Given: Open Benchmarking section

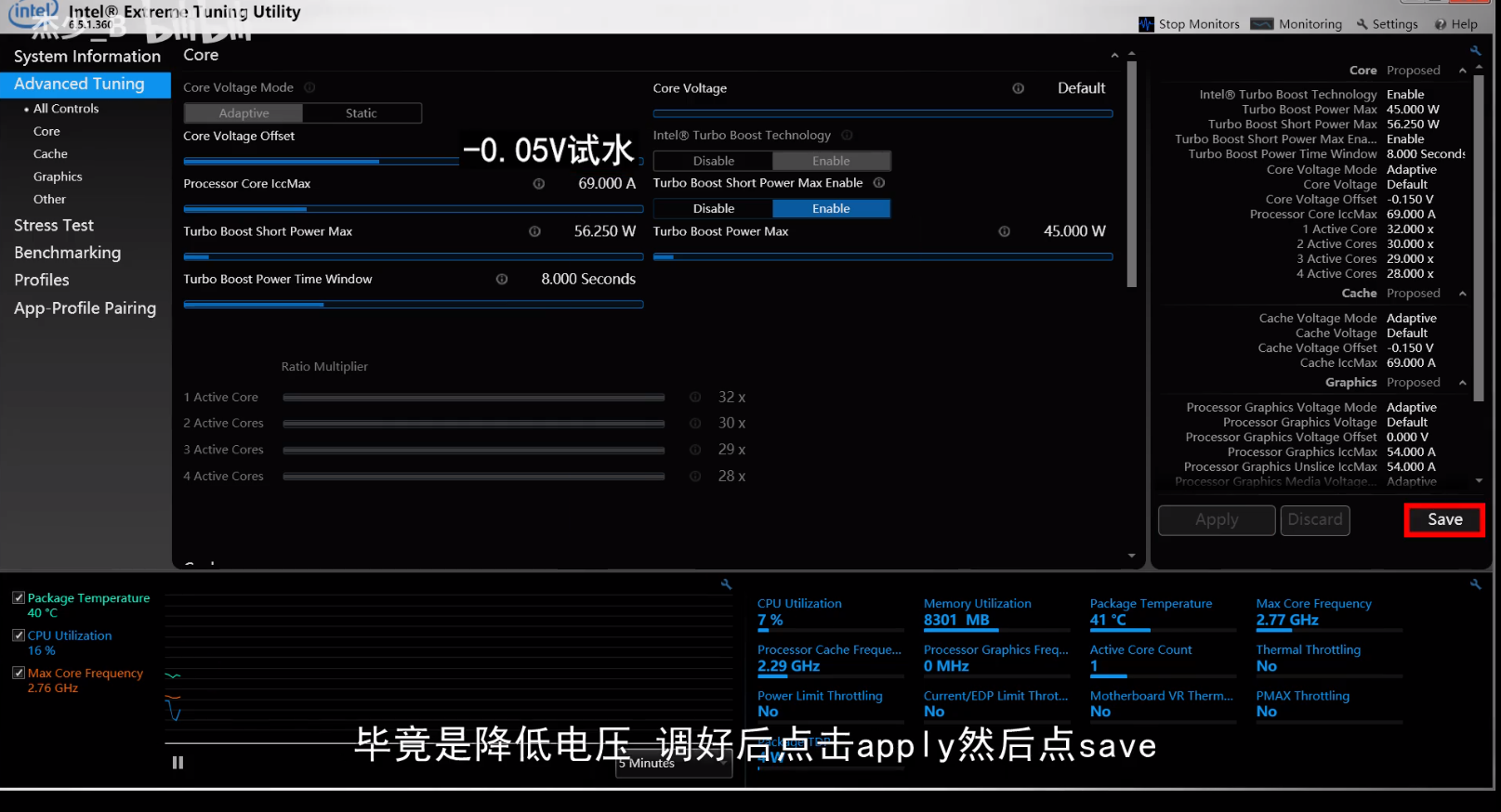Looking at the screenshot, I should [68, 253].
